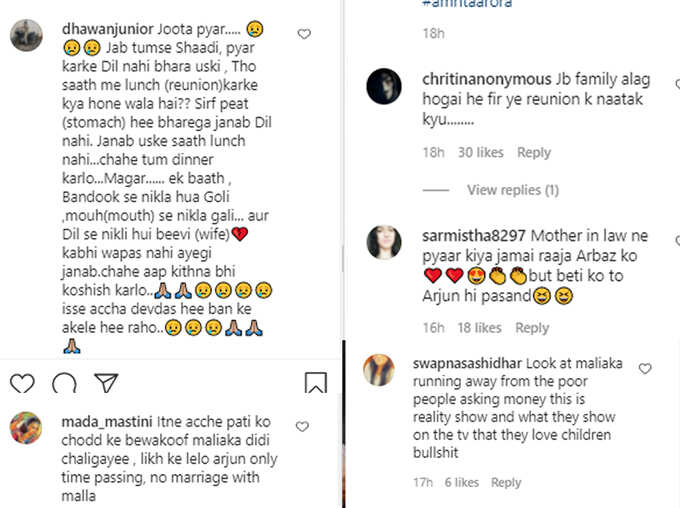Screen dimensions: 680x508
Task: Open dhawanjunior's profile from the username
Action: 108,29
